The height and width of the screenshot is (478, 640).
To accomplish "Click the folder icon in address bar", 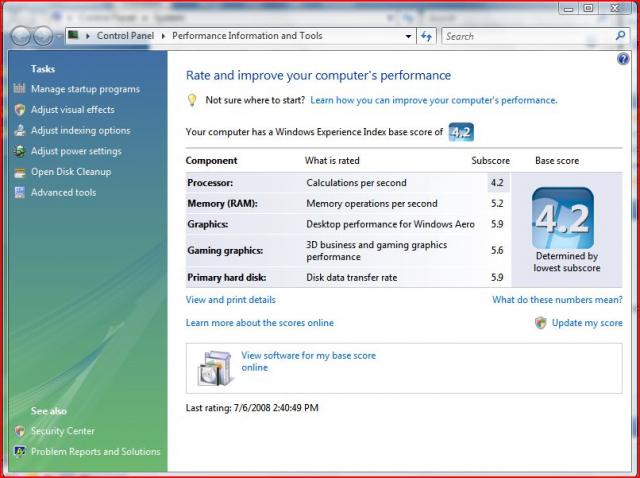I will point(73,35).
